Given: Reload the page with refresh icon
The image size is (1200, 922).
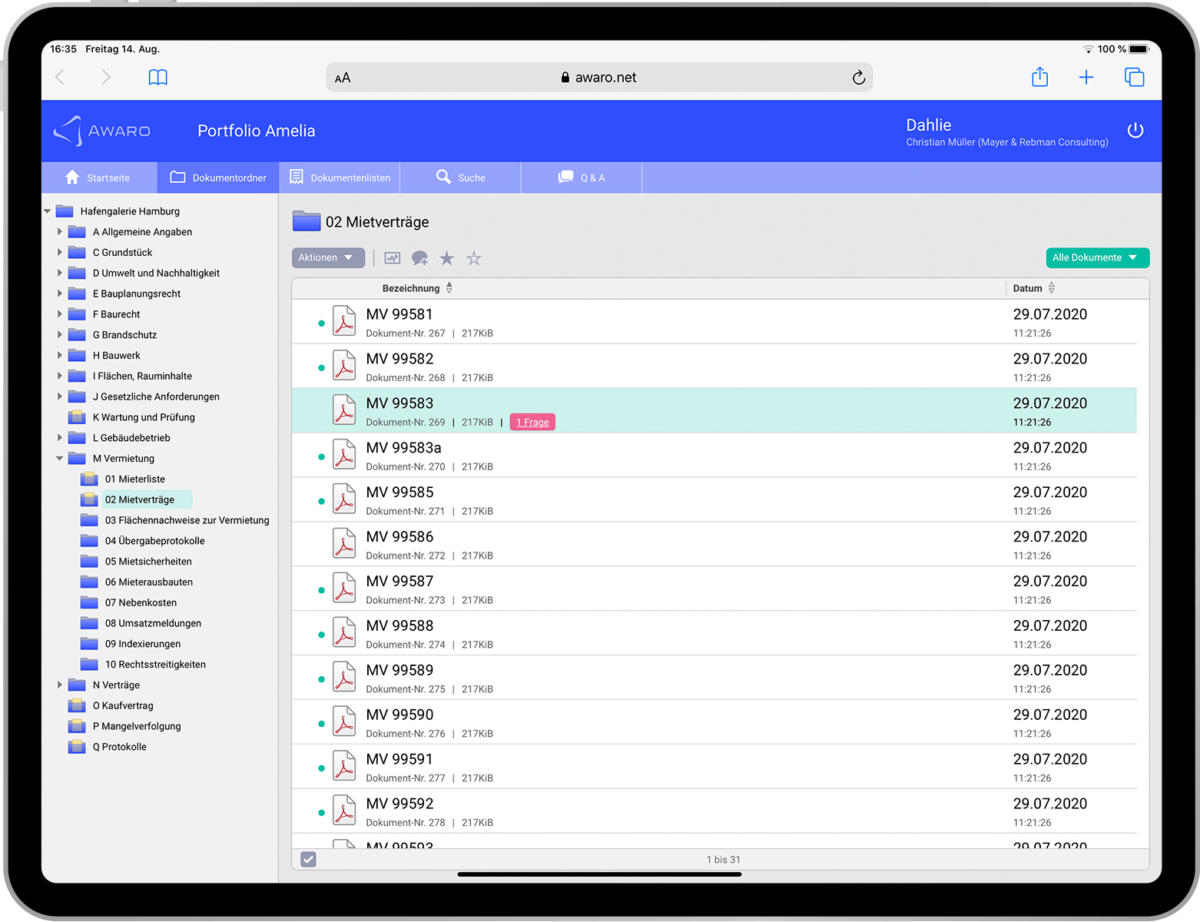Looking at the screenshot, I should [x=858, y=78].
